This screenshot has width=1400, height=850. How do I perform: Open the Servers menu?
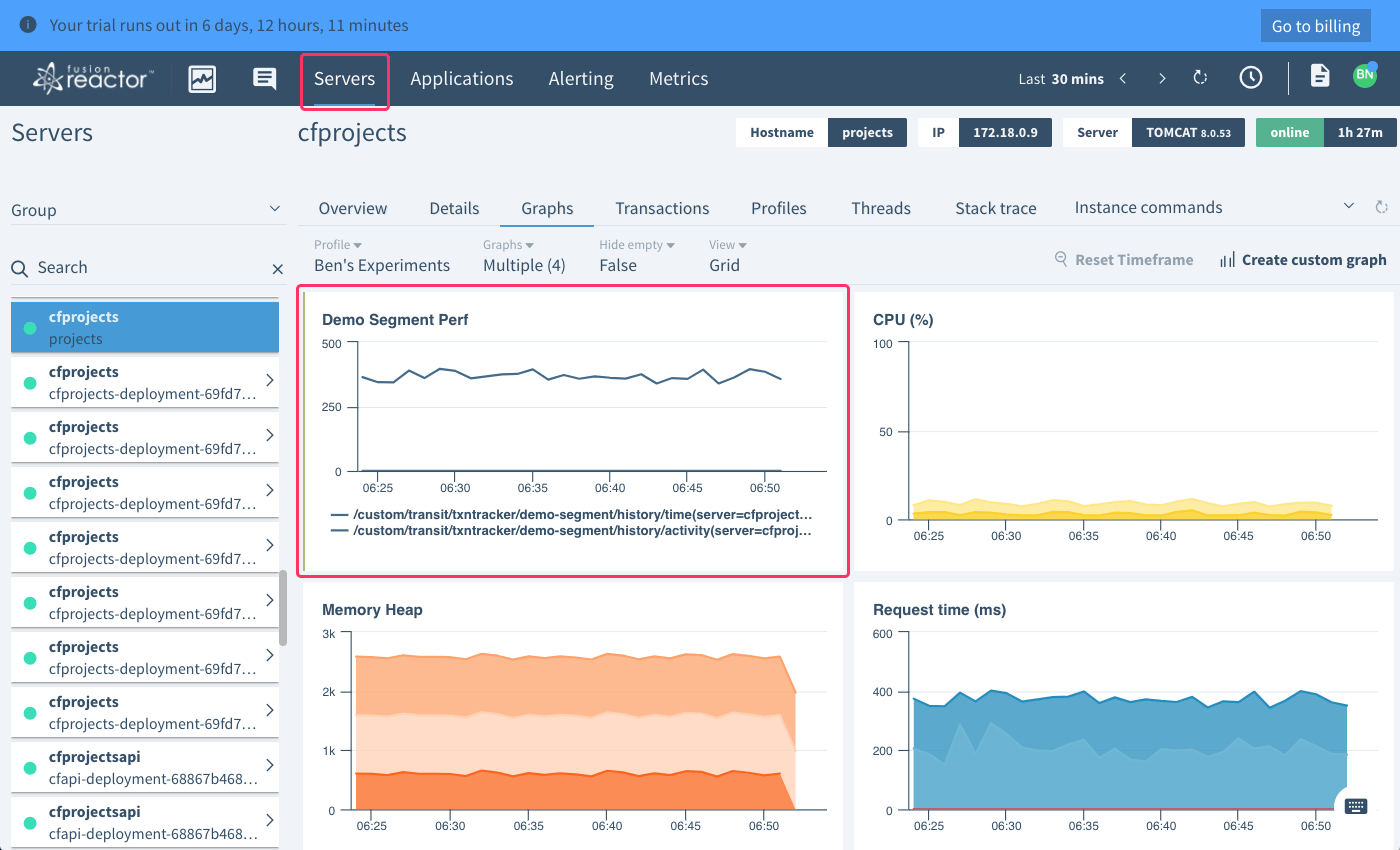[x=344, y=78]
